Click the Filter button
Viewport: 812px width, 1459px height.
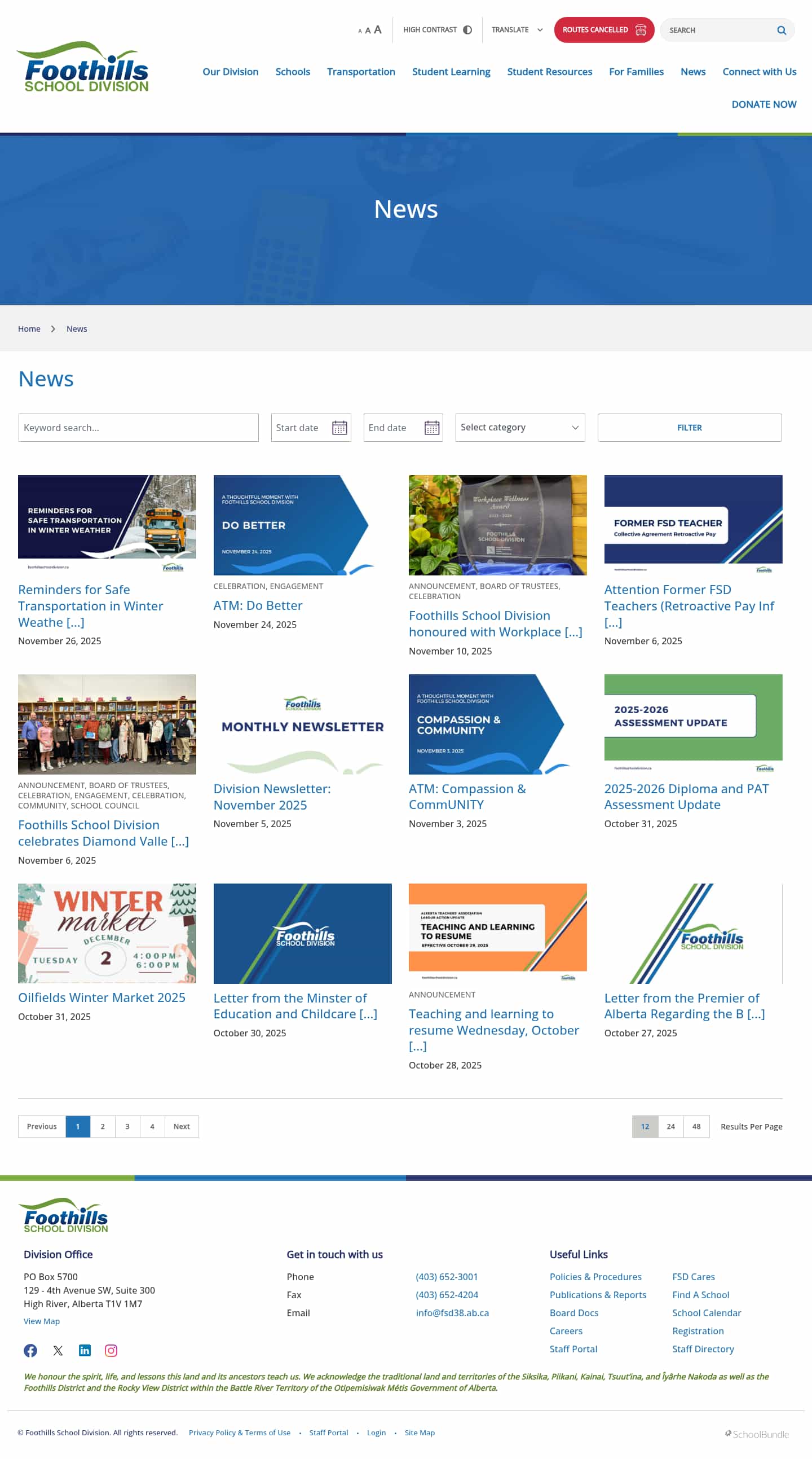point(689,428)
